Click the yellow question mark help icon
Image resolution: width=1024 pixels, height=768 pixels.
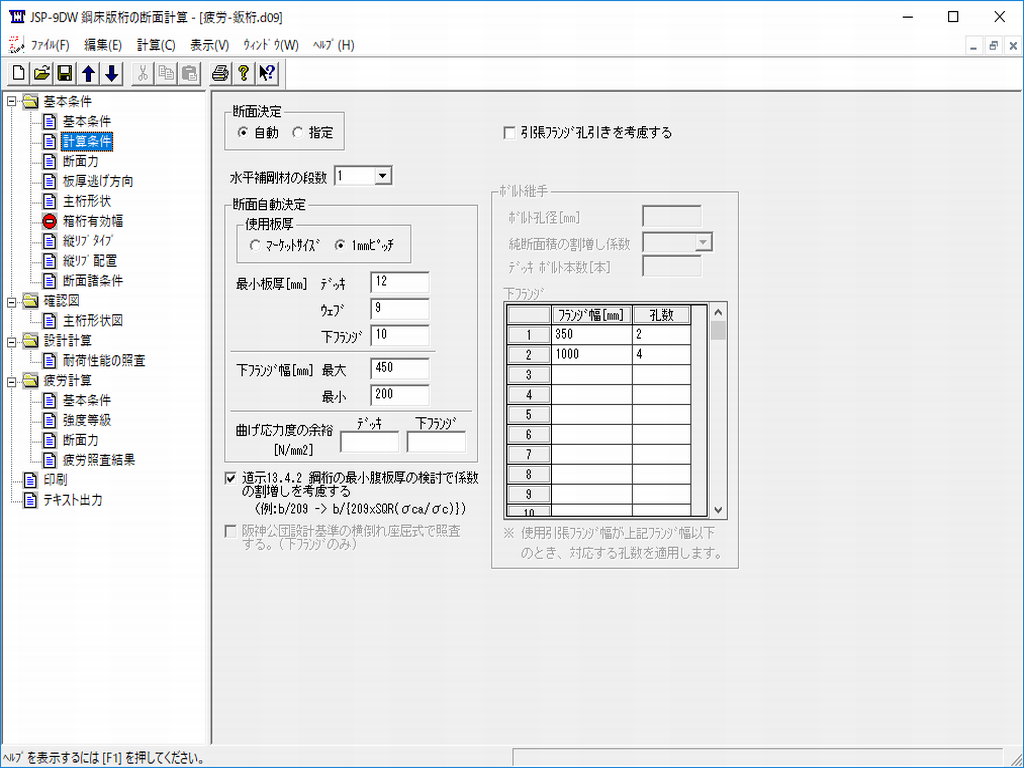(x=243, y=73)
